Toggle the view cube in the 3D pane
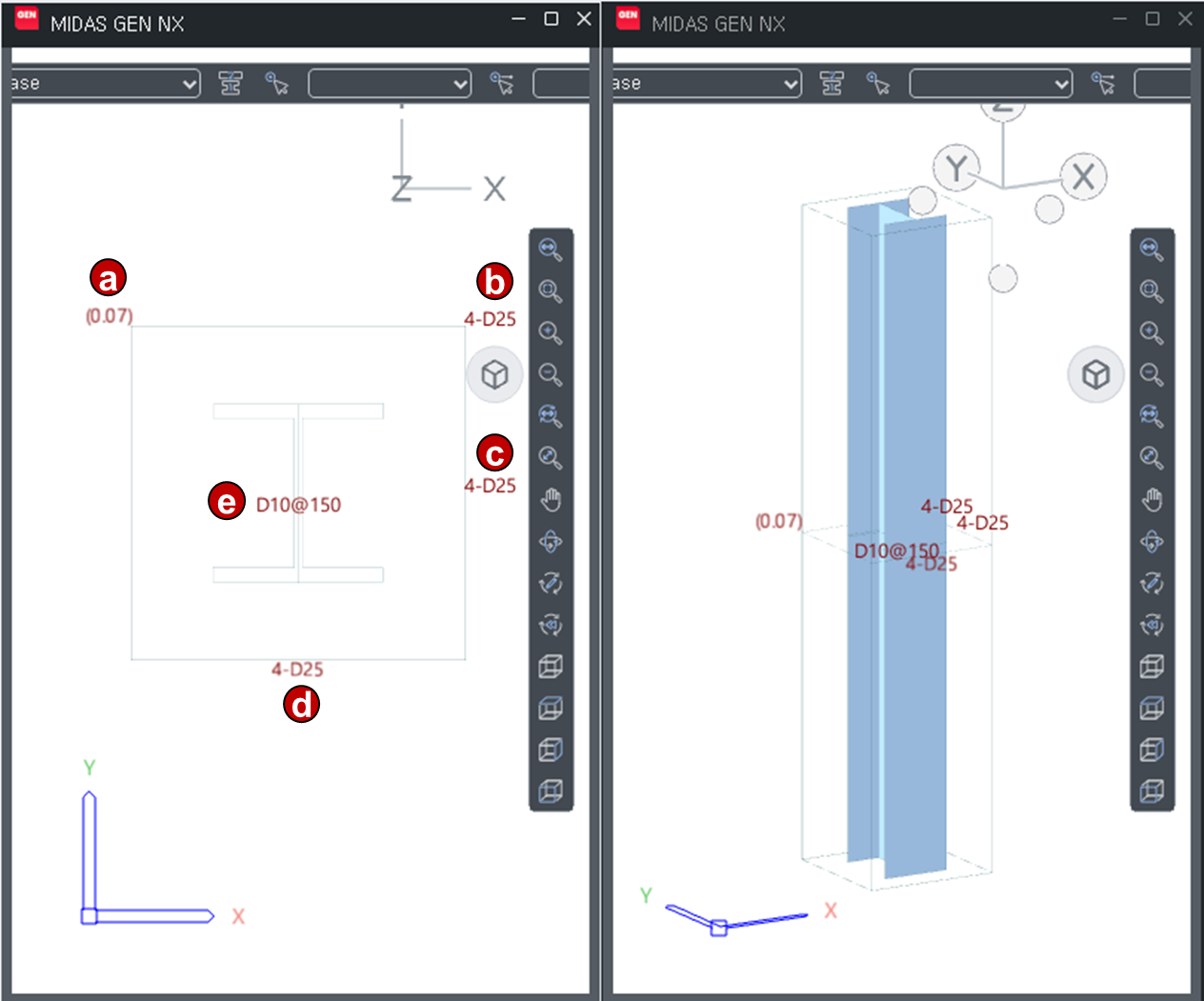This screenshot has width=1204, height=1001. click(1095, 374)
